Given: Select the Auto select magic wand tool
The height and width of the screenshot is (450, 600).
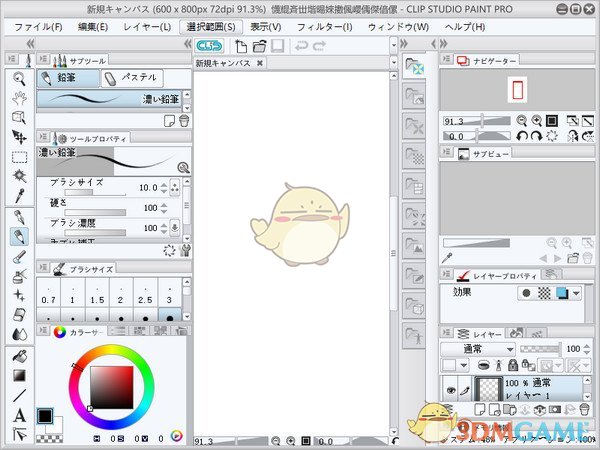Looking at the screenshot, I should coord(19,176).
